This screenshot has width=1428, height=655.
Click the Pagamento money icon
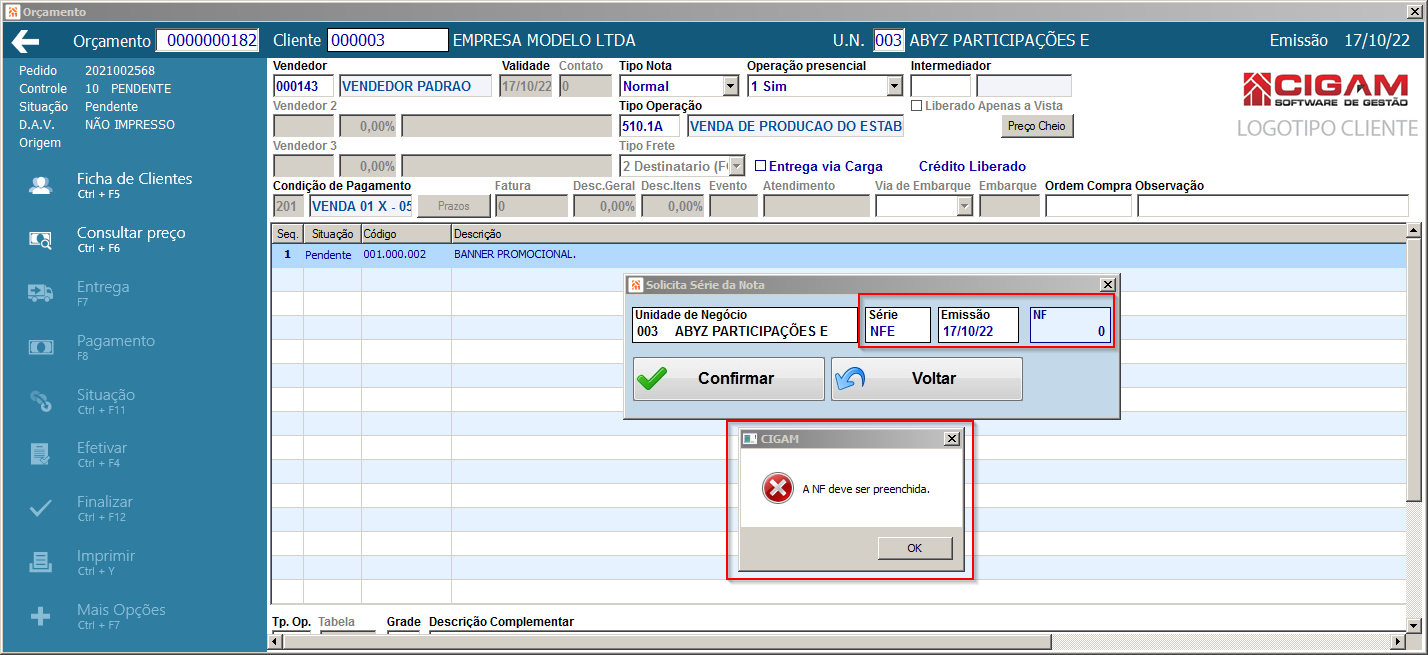(40, 347)
